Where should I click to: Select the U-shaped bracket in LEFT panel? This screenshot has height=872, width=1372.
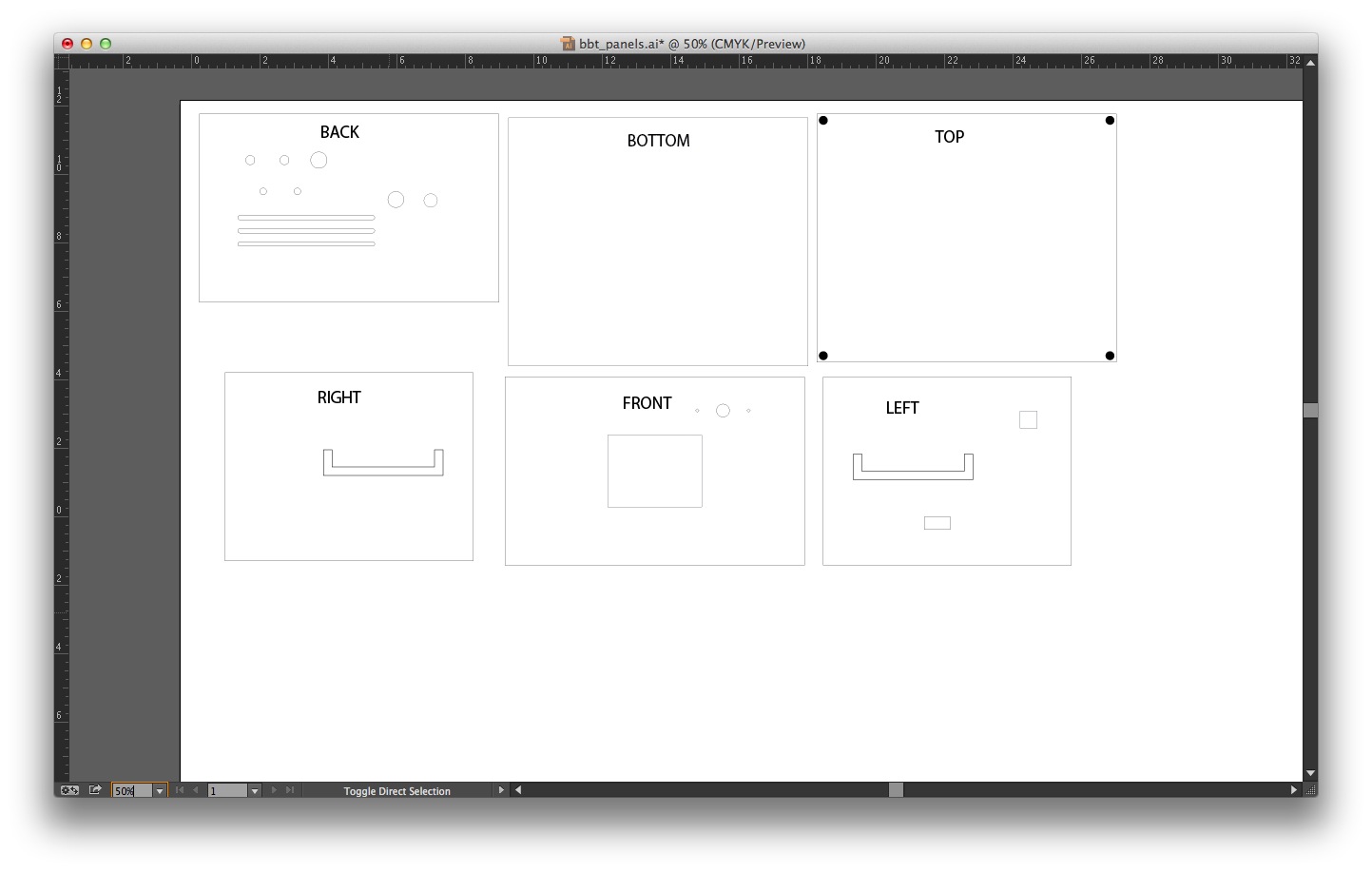[913, 475]
